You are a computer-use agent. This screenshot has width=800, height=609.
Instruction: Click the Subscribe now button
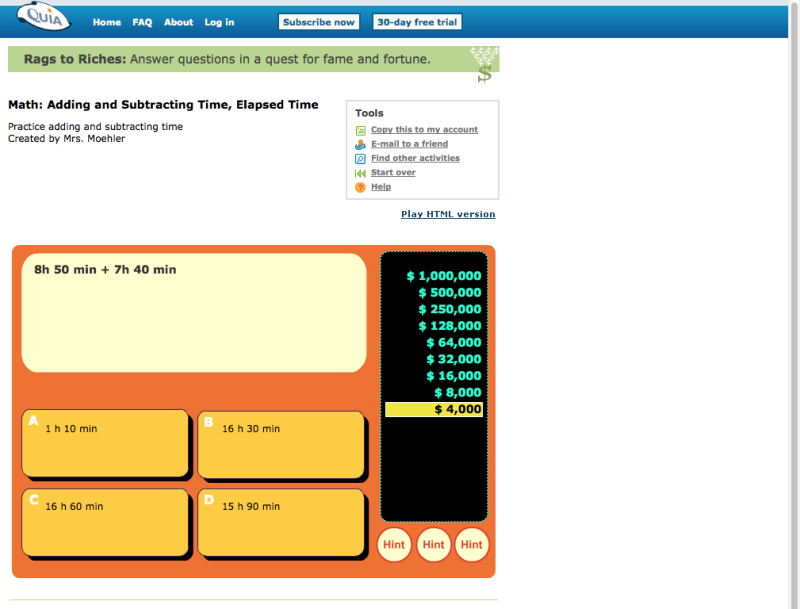pyautogui.click(x=318, y=21)
